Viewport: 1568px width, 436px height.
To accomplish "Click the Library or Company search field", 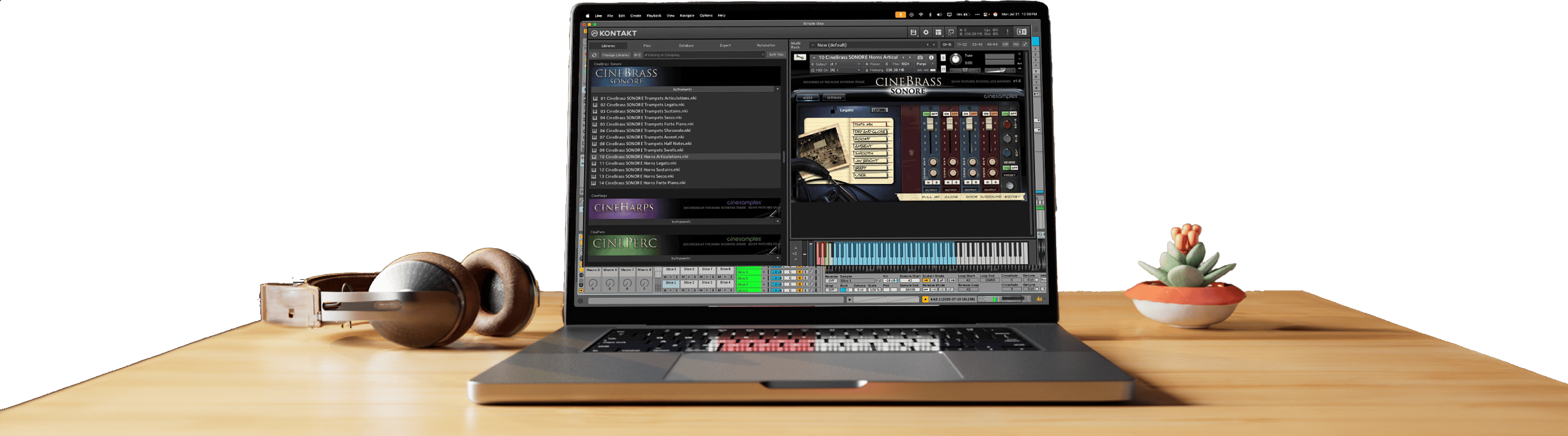I will coord(705,55).
